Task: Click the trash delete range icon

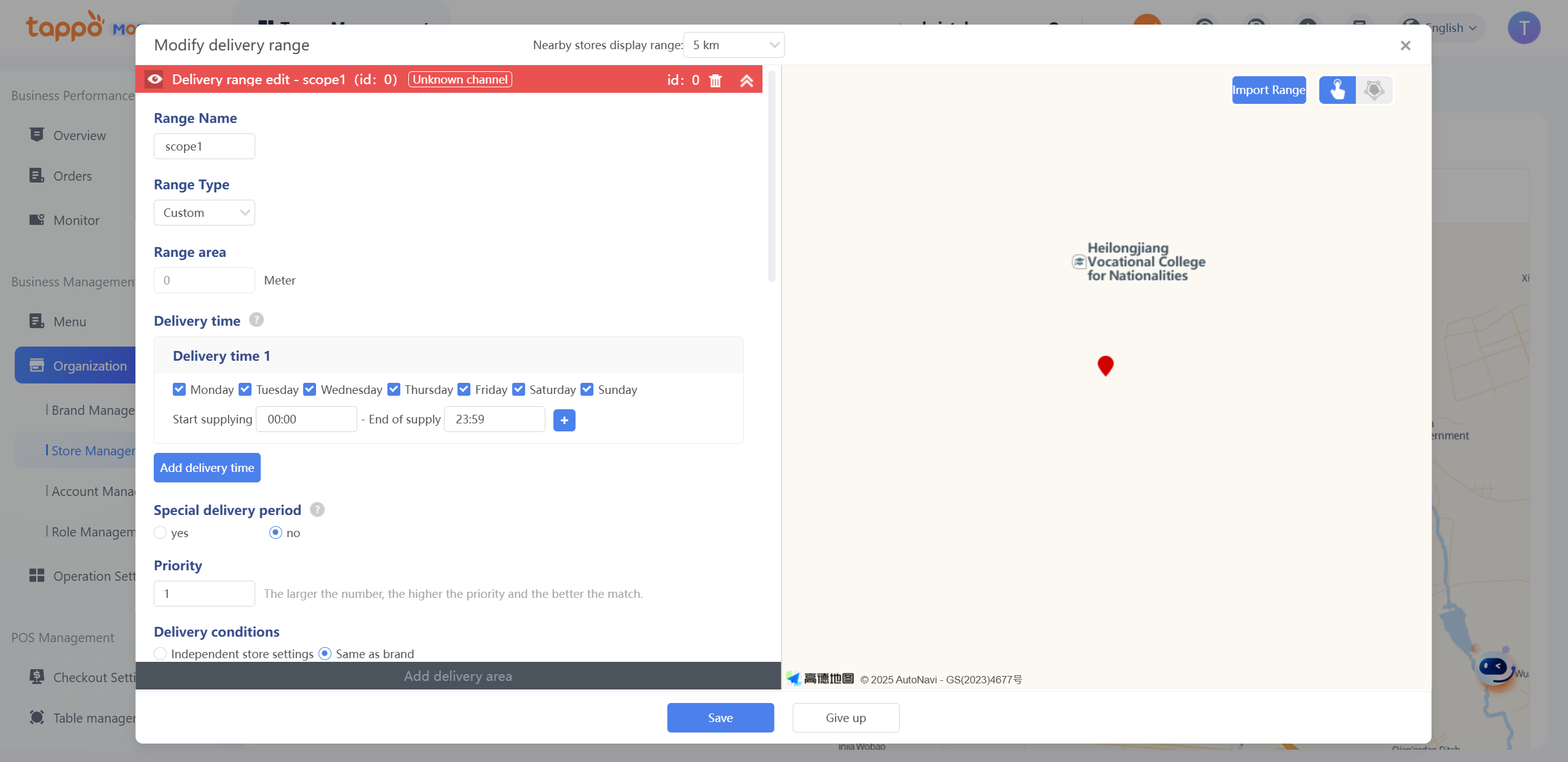Action: pos(715,81)
